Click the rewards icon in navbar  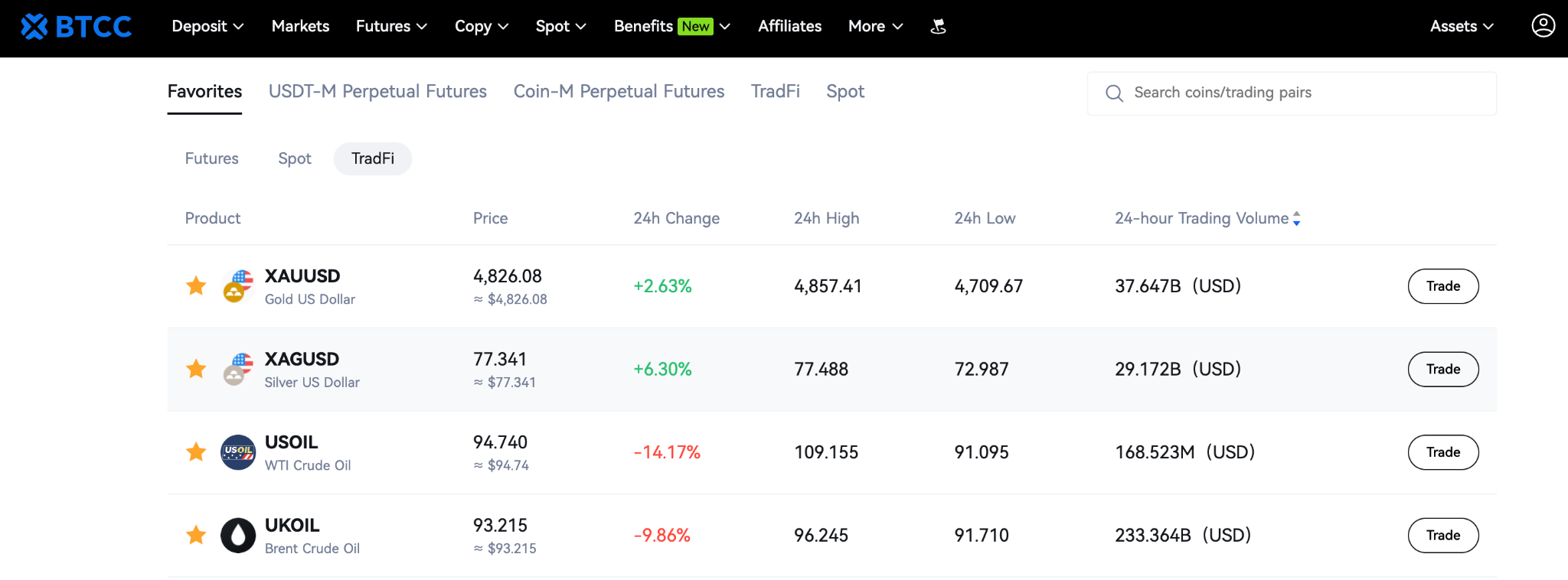point(938,27)
